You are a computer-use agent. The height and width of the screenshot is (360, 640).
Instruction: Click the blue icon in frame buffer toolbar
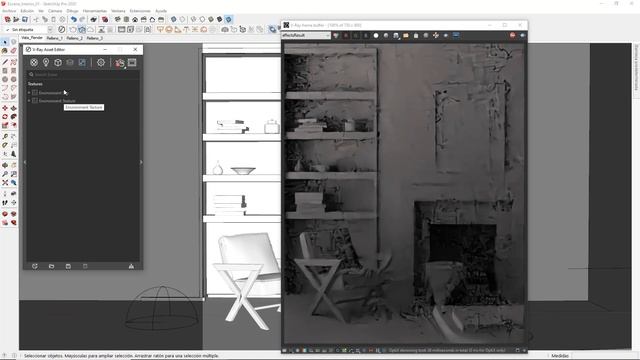tap(456, 36)
